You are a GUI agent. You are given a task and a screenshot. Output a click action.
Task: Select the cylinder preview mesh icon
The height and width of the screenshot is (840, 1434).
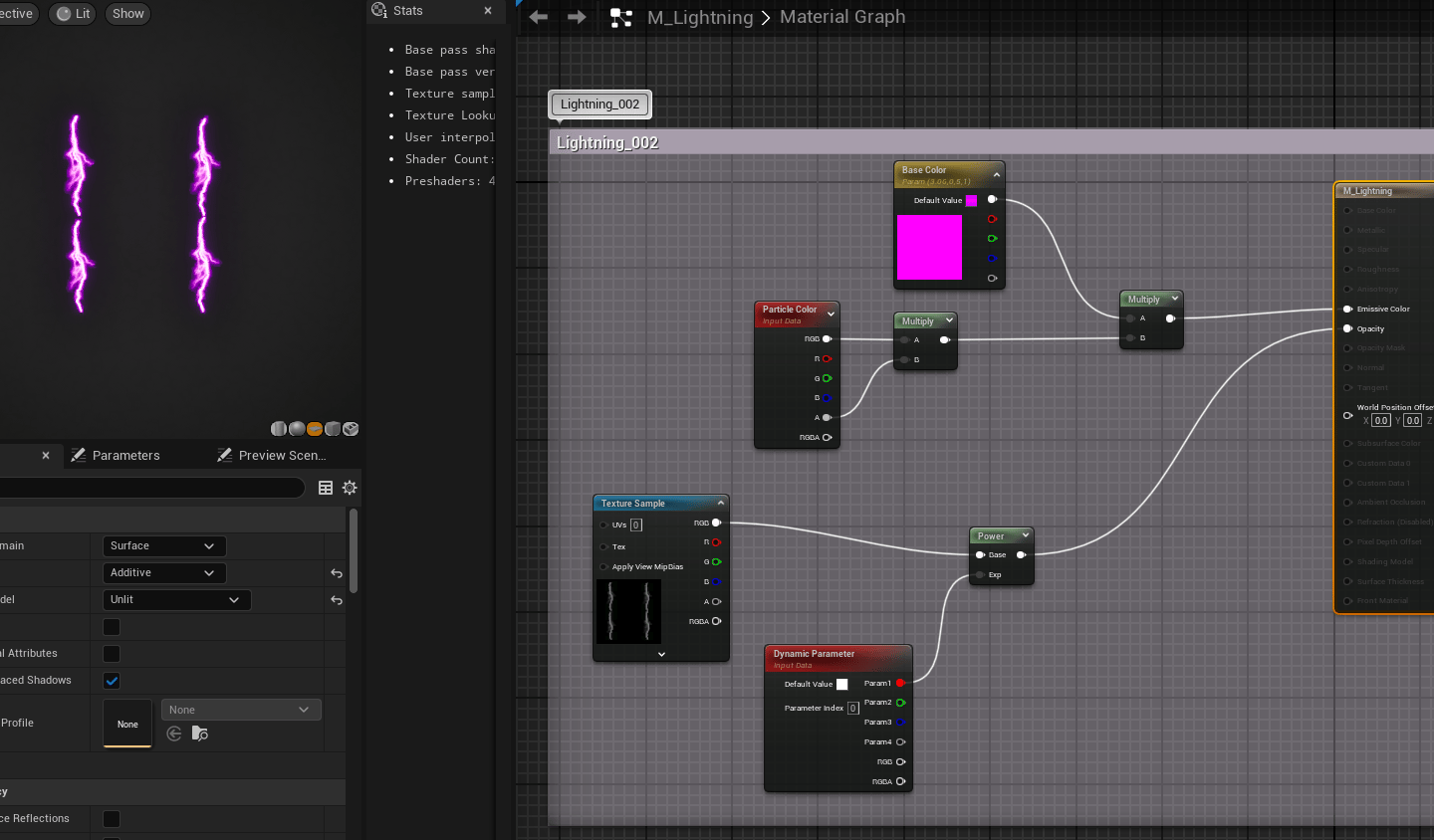280,429
